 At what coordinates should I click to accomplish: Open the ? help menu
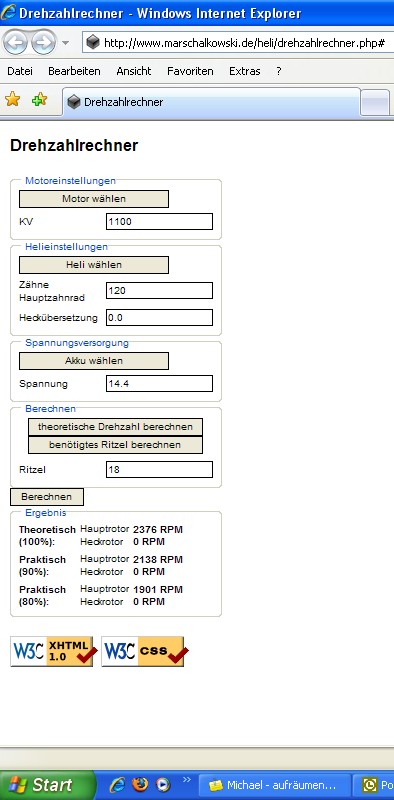(x=279, y=71)
